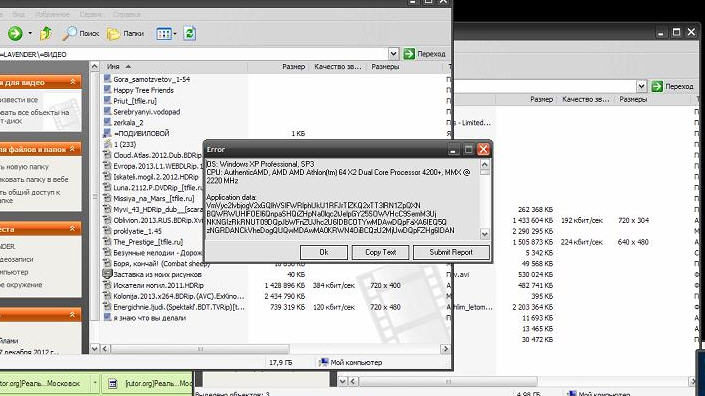Select the Iskateli.mogil.2.2012.HDRip file

pyautogui.click(x=151, y=177)
